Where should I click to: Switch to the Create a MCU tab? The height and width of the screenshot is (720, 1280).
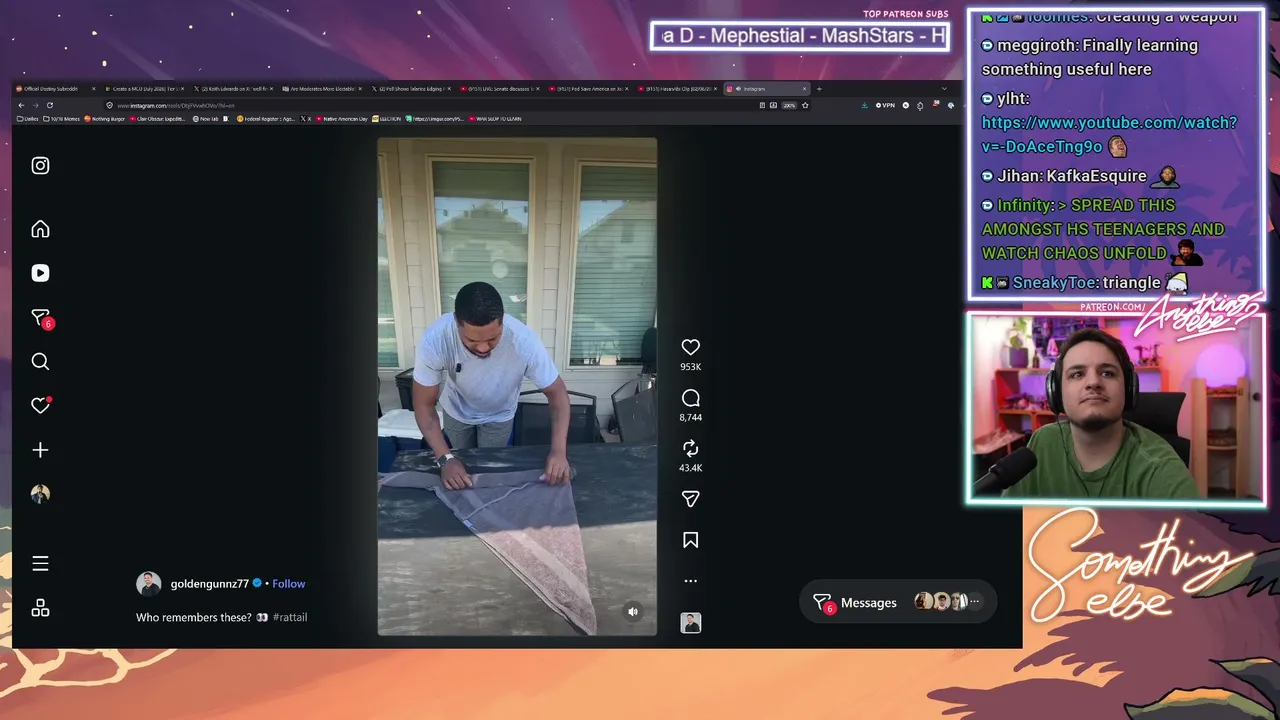[x=143, y=89]
